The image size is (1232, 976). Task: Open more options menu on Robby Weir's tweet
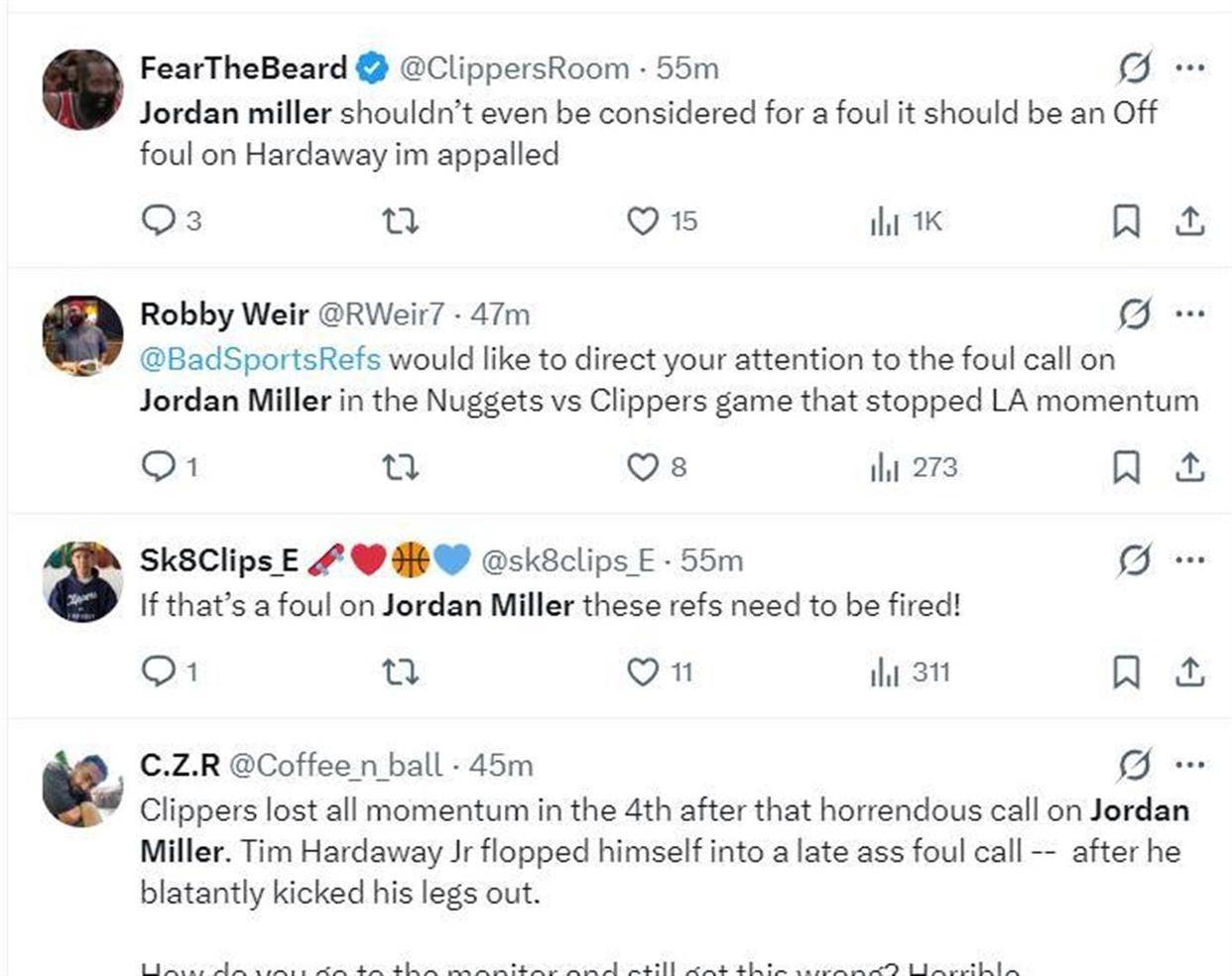(1189, 313)
